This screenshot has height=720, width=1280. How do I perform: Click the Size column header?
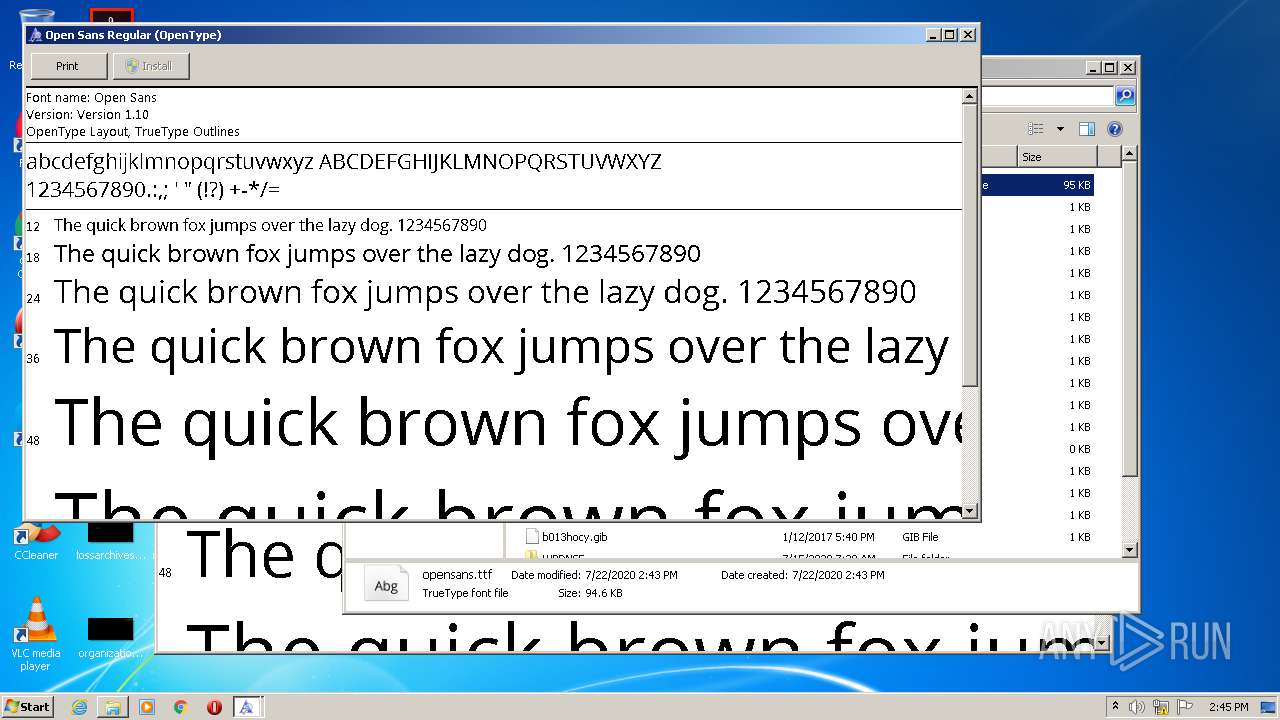pos(1057,157)
